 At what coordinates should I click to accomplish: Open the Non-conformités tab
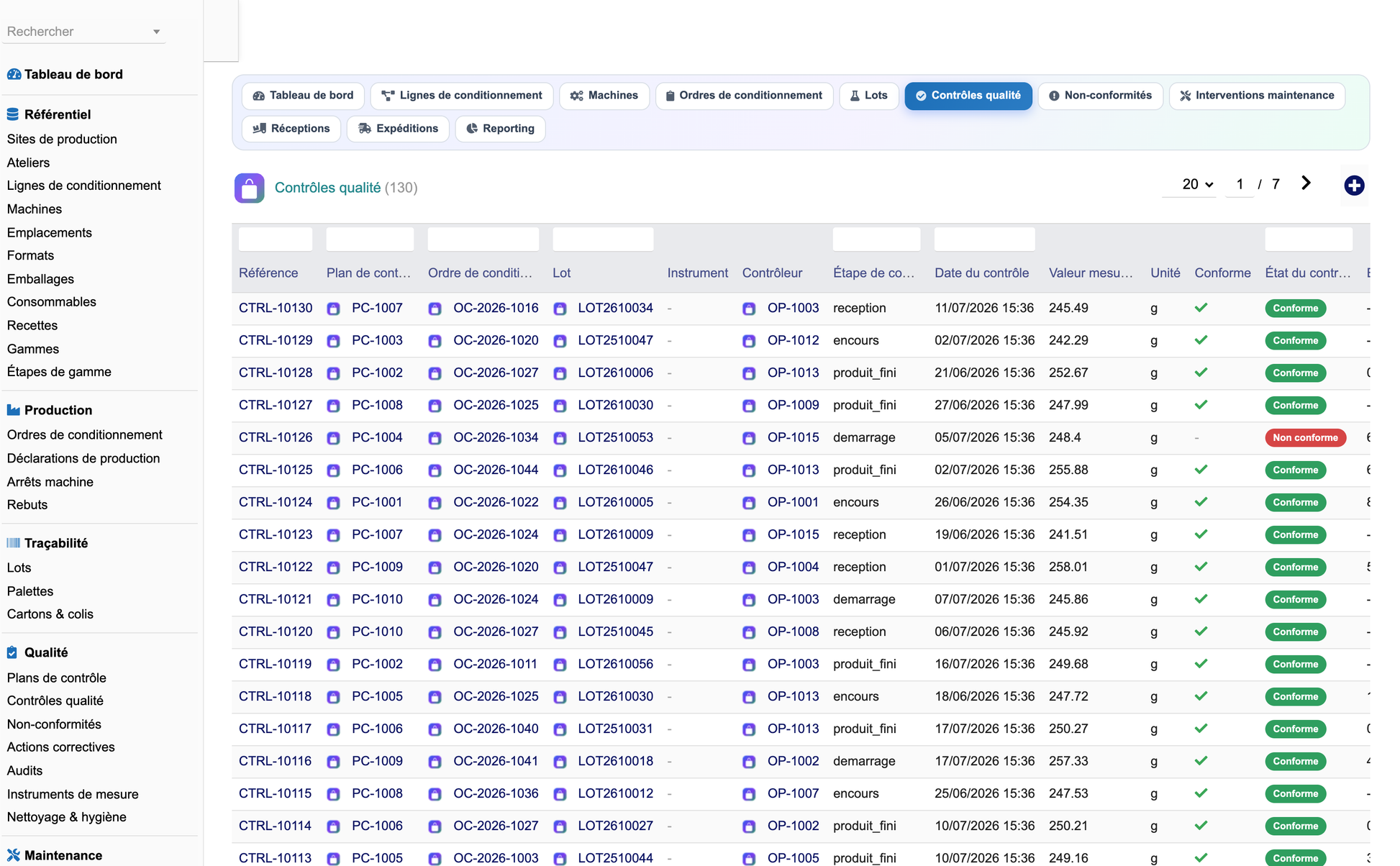point(1100,96)
